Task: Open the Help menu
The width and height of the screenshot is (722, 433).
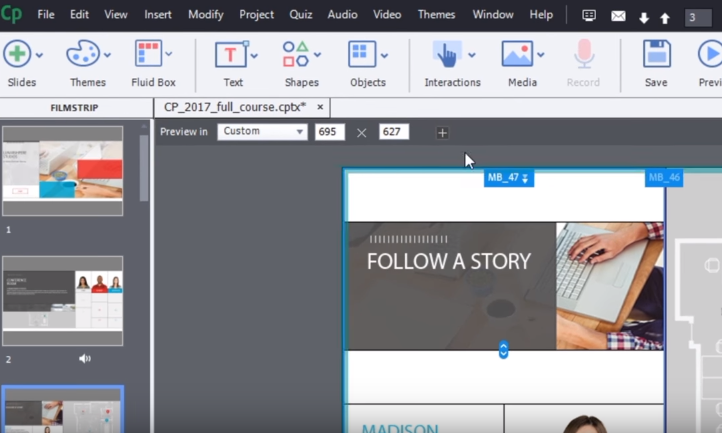Action: [x=541, y=15]
